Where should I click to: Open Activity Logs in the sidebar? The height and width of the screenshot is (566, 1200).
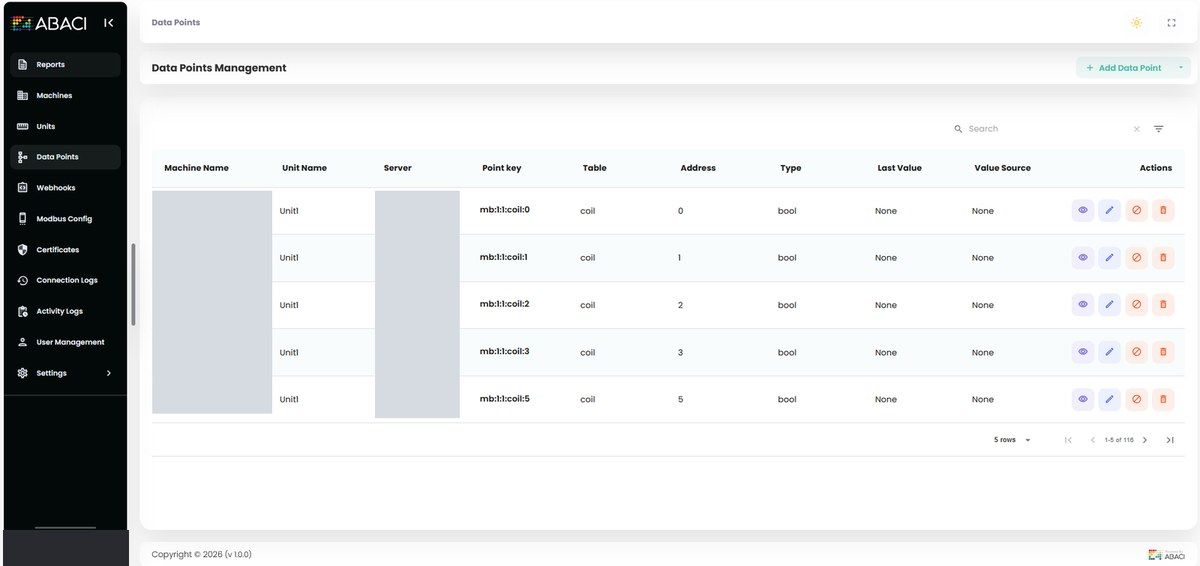(x=65, y=311)
